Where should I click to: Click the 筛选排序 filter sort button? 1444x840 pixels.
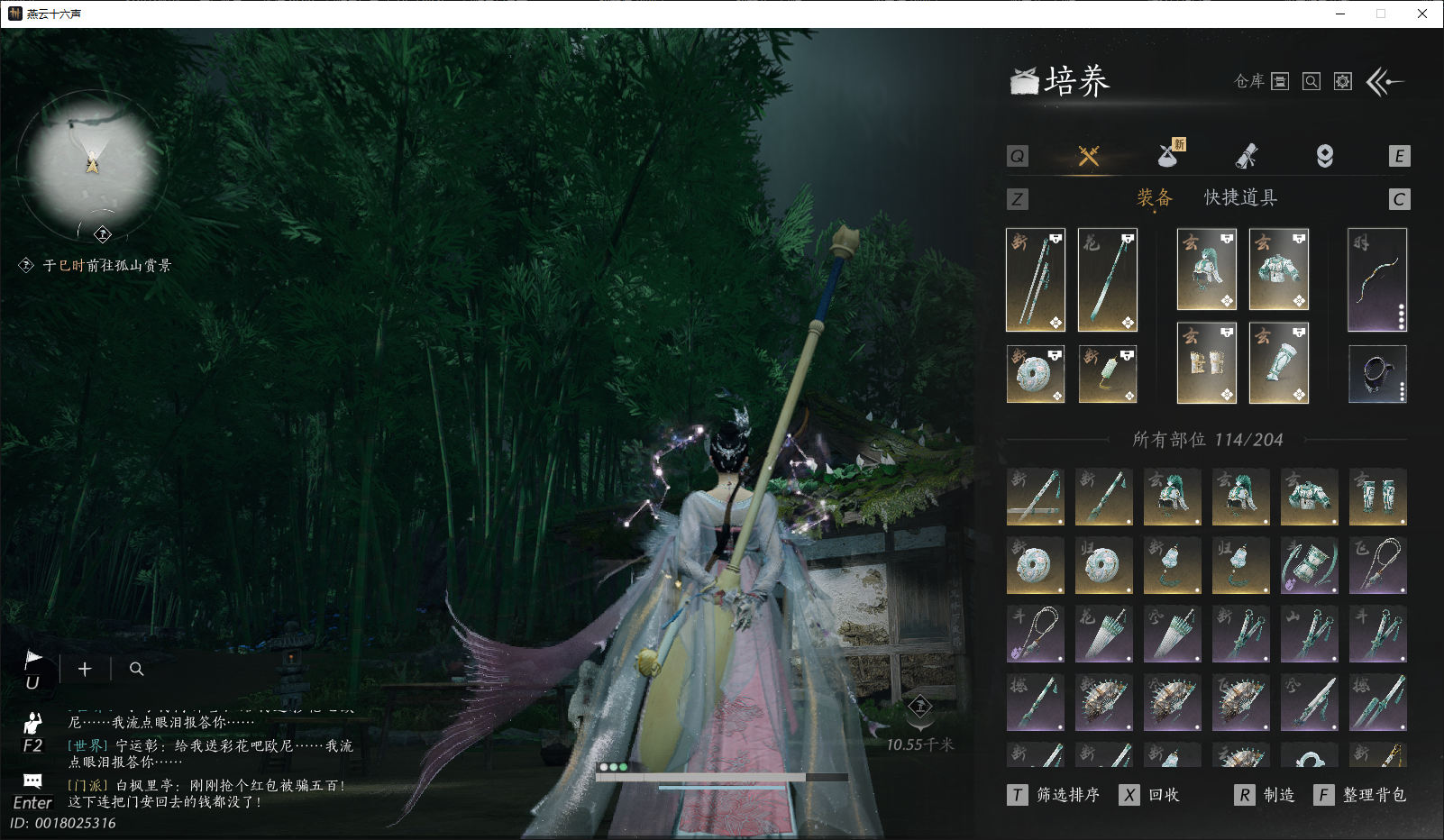tap(1054, 795)
